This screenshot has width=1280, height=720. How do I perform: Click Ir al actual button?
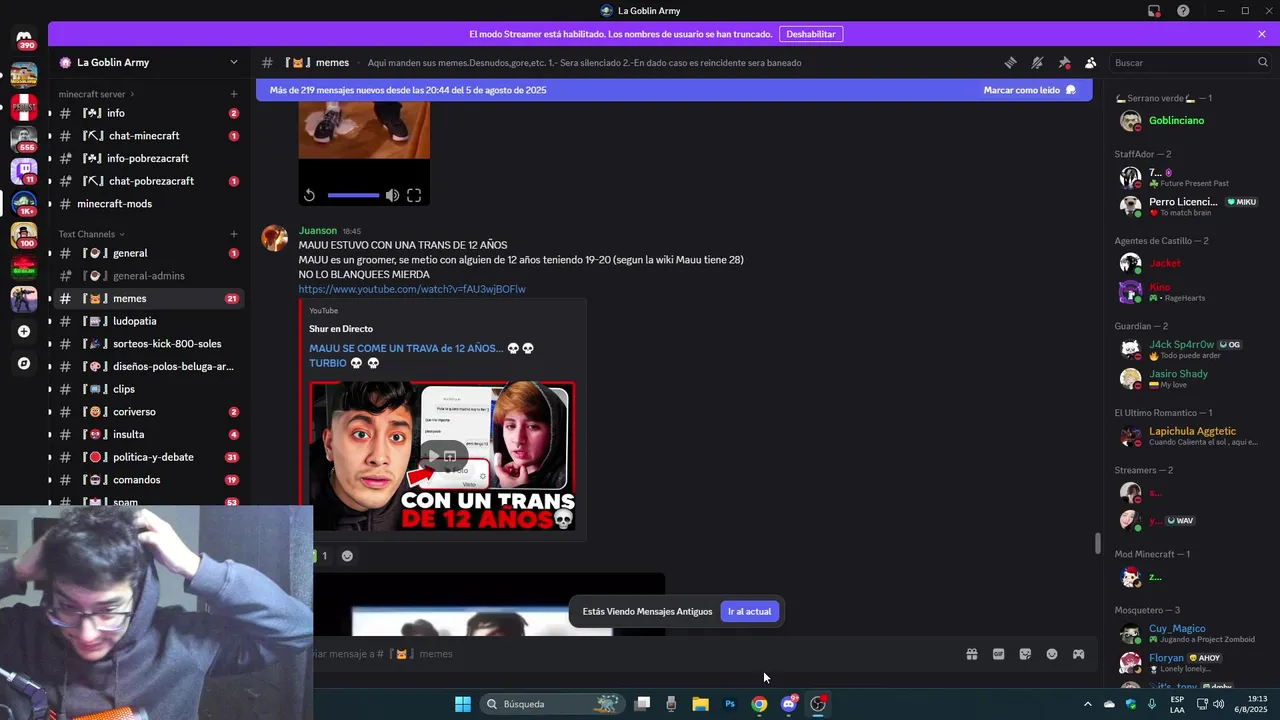tap(749, 611)
